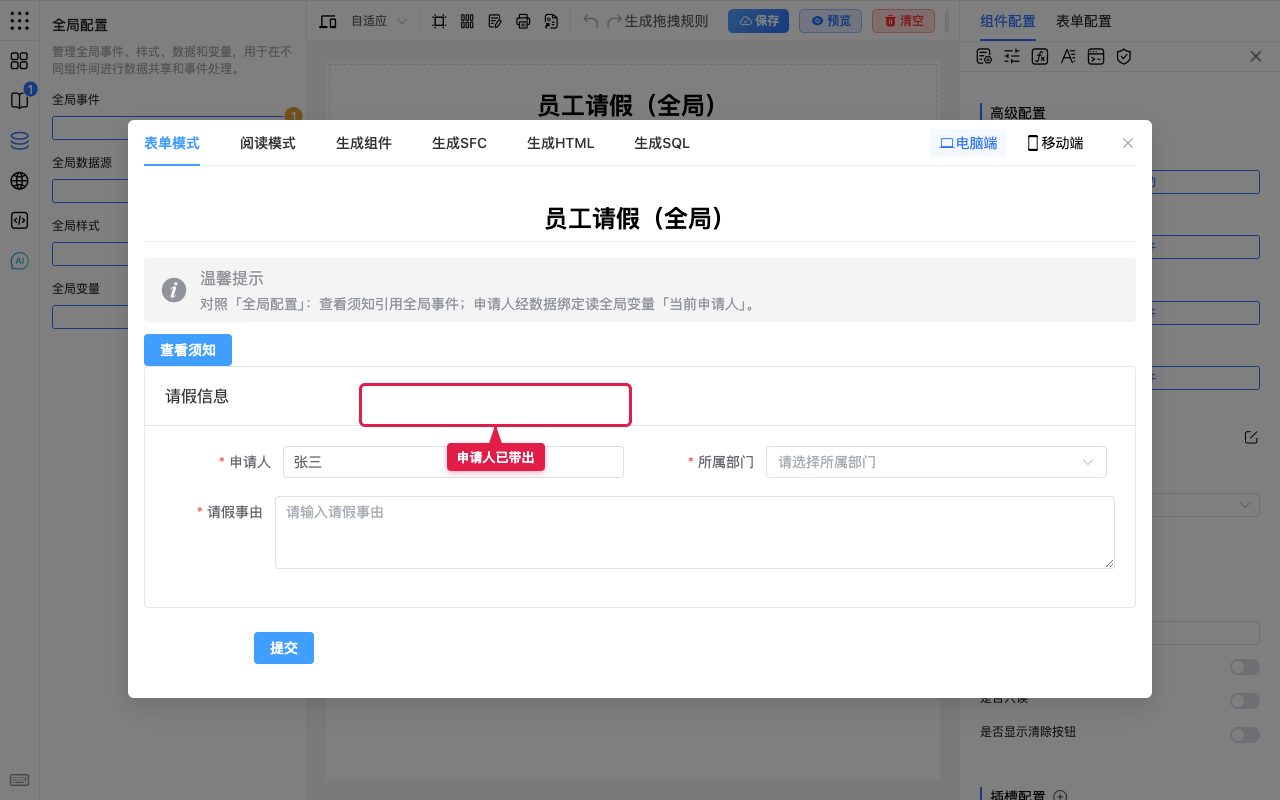Click the form edit note toolbar icon
Viewport: 1280px width, 800px height.
click(x=495, y=21)
